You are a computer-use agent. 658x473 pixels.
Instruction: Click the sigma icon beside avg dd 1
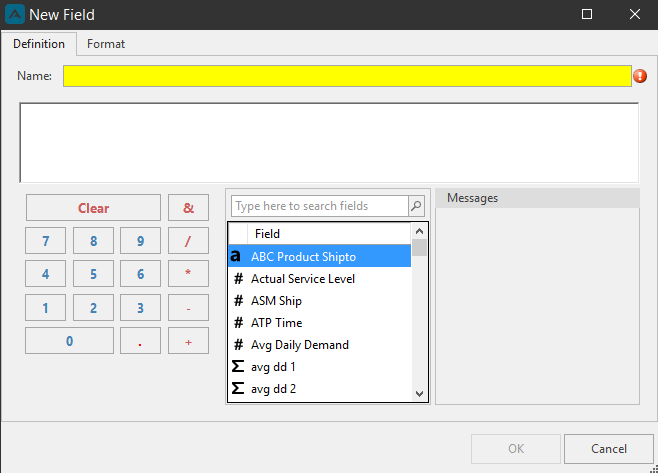click(x=238, y=366)
